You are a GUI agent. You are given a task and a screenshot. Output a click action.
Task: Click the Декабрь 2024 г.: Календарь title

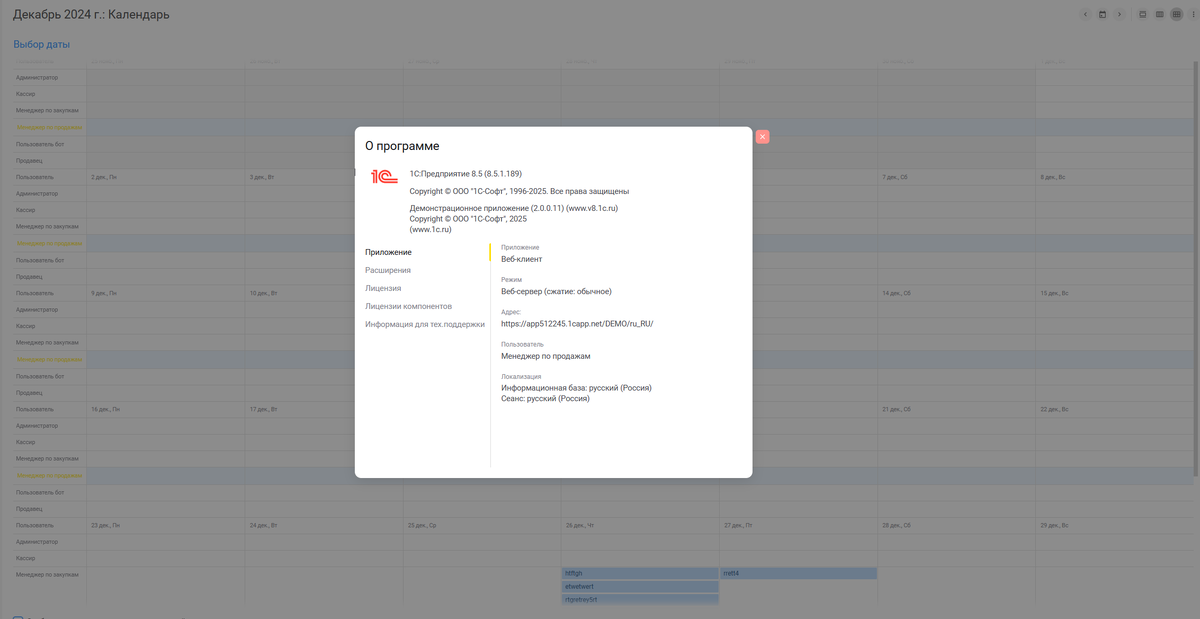(91, 15)
